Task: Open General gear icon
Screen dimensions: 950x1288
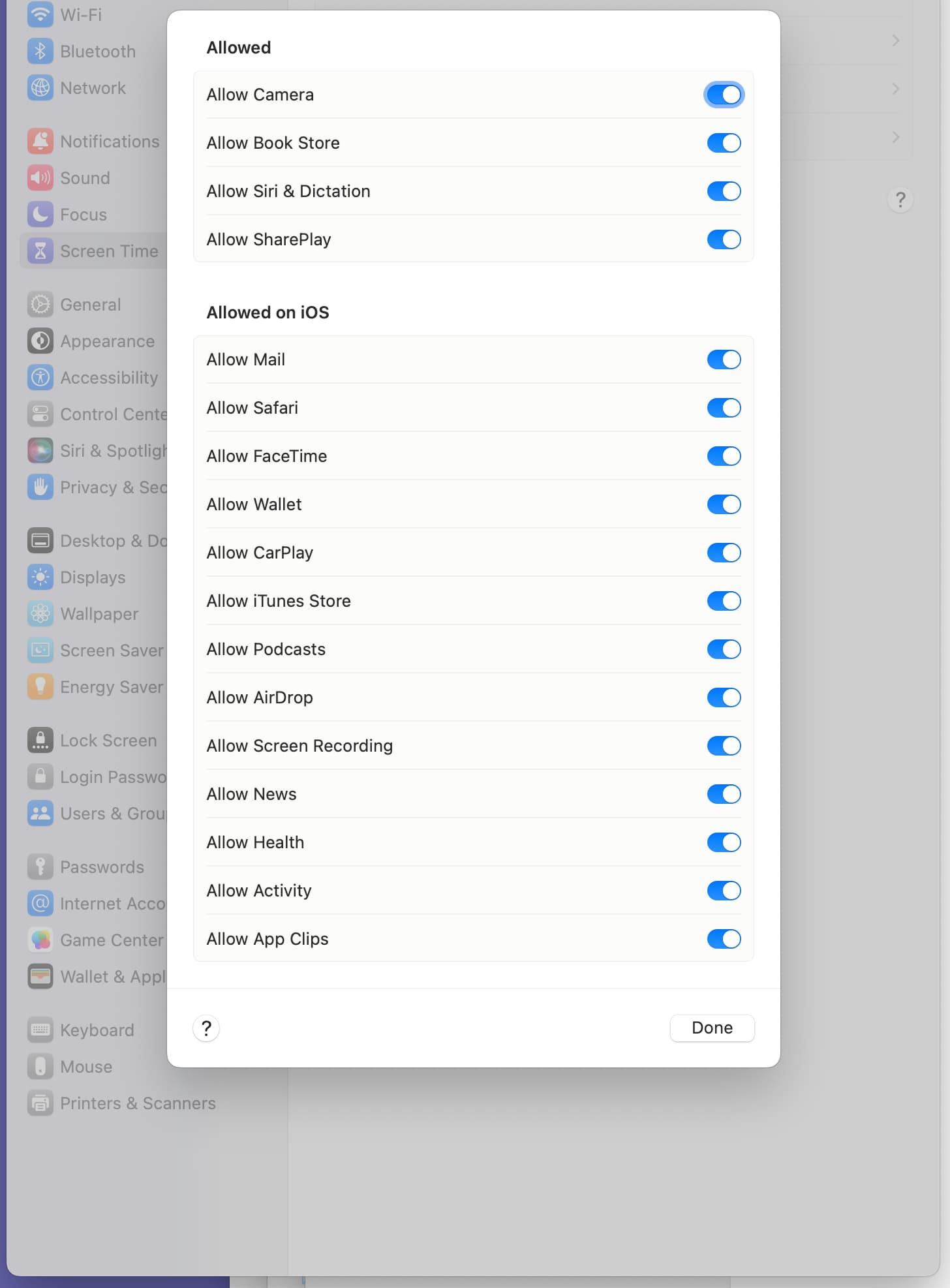Action: click(40, 304)
